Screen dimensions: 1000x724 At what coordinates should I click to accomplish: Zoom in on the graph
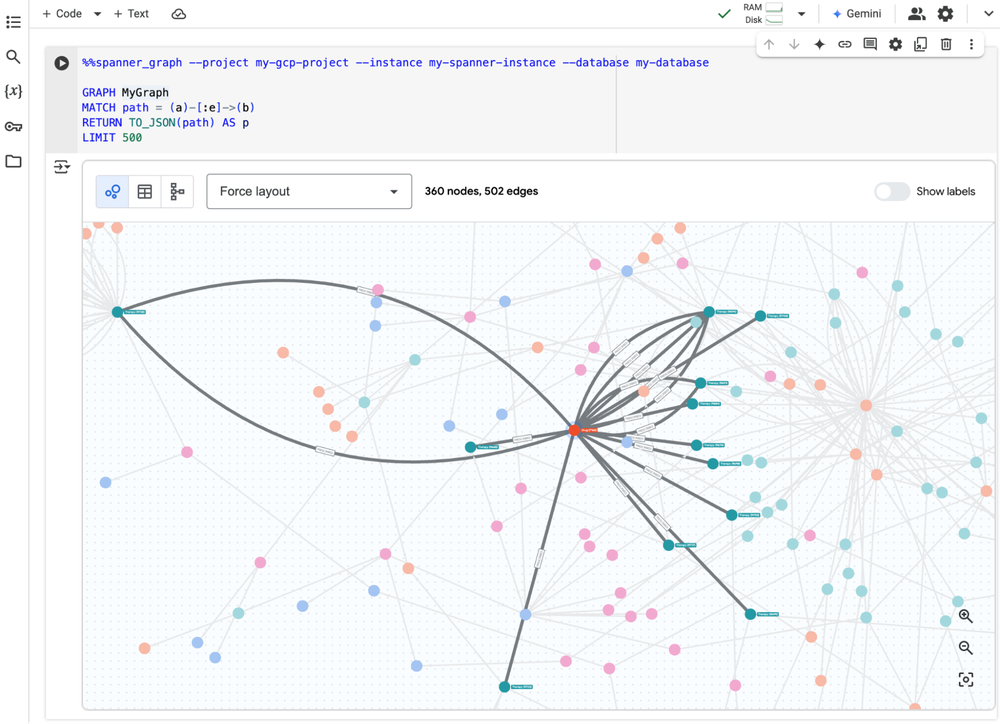pyautogui.click(x=965, y=617)
